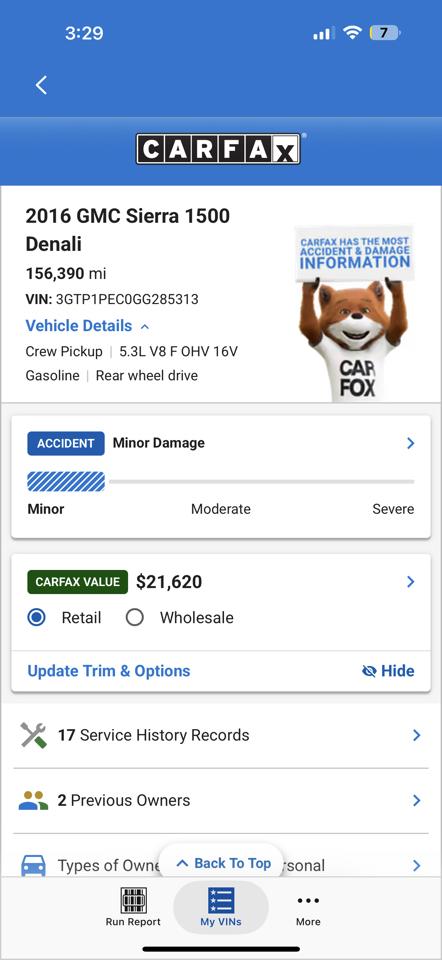442x960 pixels.
Task: Tap the More three-dots icon
Action: click(x=308, y=900)
